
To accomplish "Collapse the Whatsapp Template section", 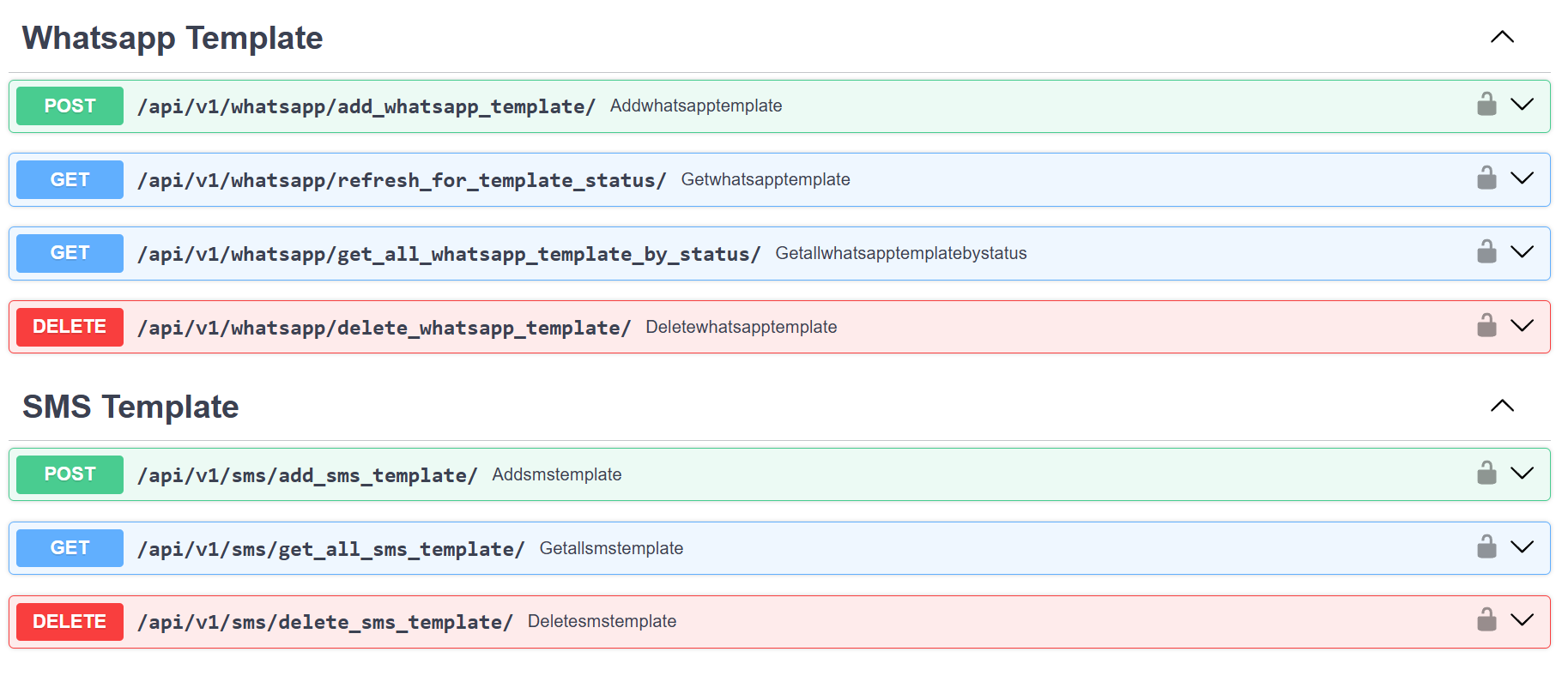I will 1502,37.
